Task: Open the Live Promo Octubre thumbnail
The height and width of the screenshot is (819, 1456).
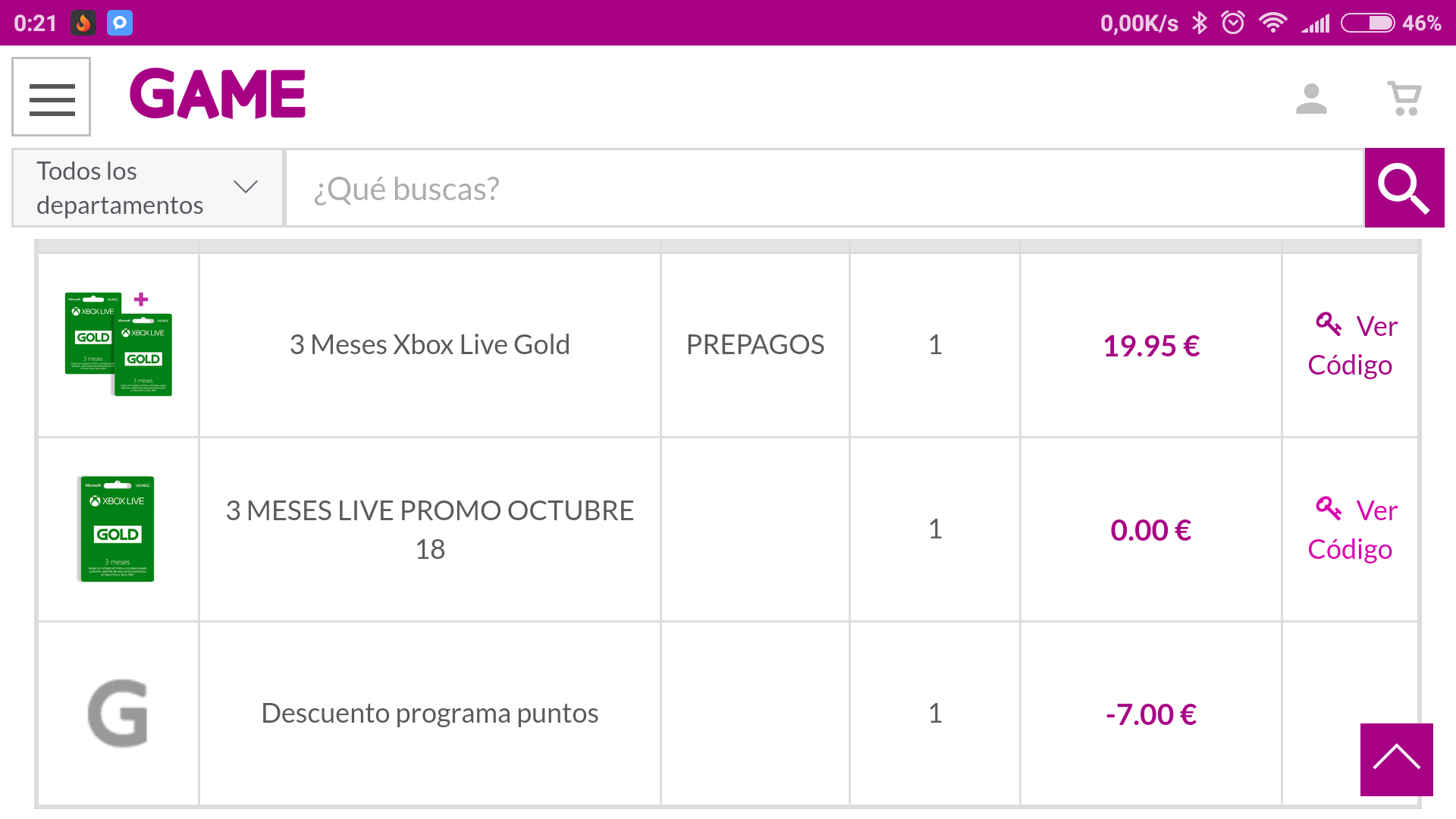Action: [118, 529]
